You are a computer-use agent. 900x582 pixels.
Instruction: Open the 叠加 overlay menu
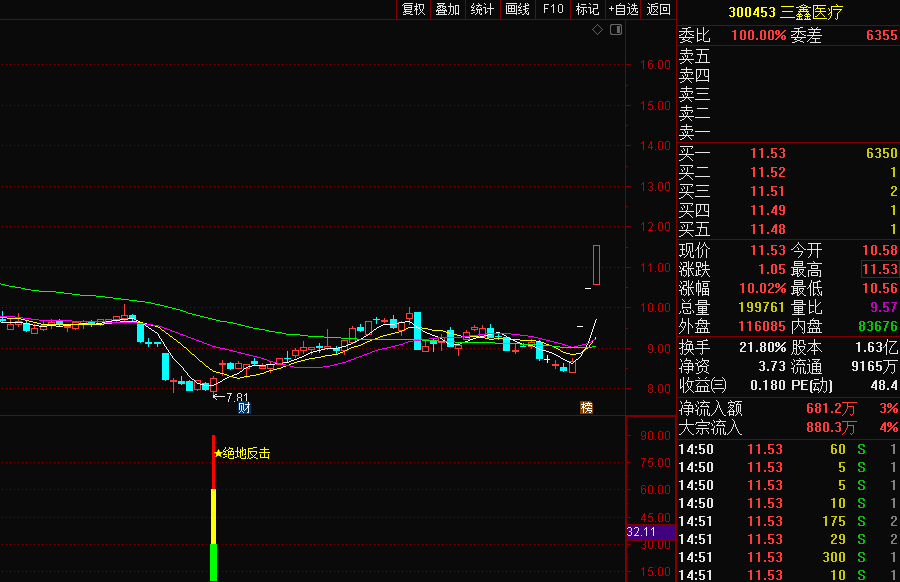[x=447, y=10]
